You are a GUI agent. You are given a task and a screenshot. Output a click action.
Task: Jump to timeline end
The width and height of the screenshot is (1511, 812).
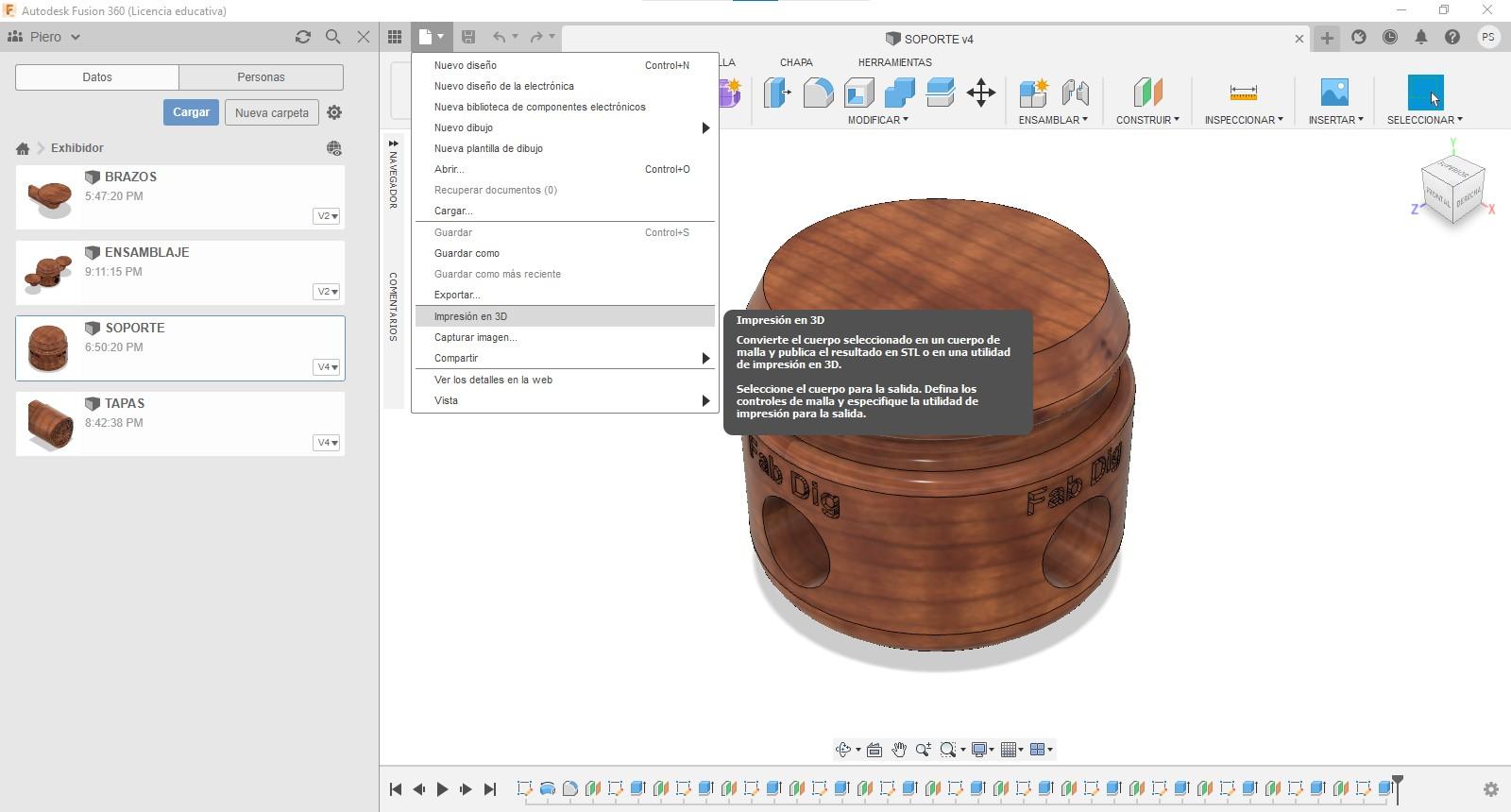click(x=489, y=789)
